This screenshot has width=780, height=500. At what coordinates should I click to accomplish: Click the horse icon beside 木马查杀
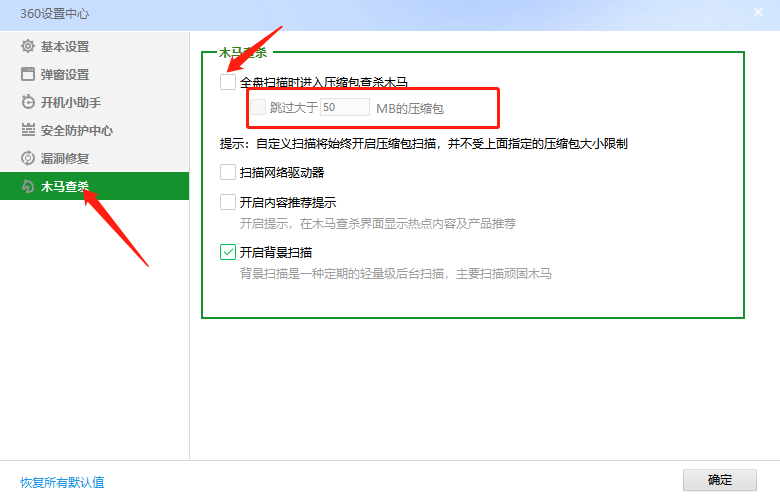click(x=28, y=186)
